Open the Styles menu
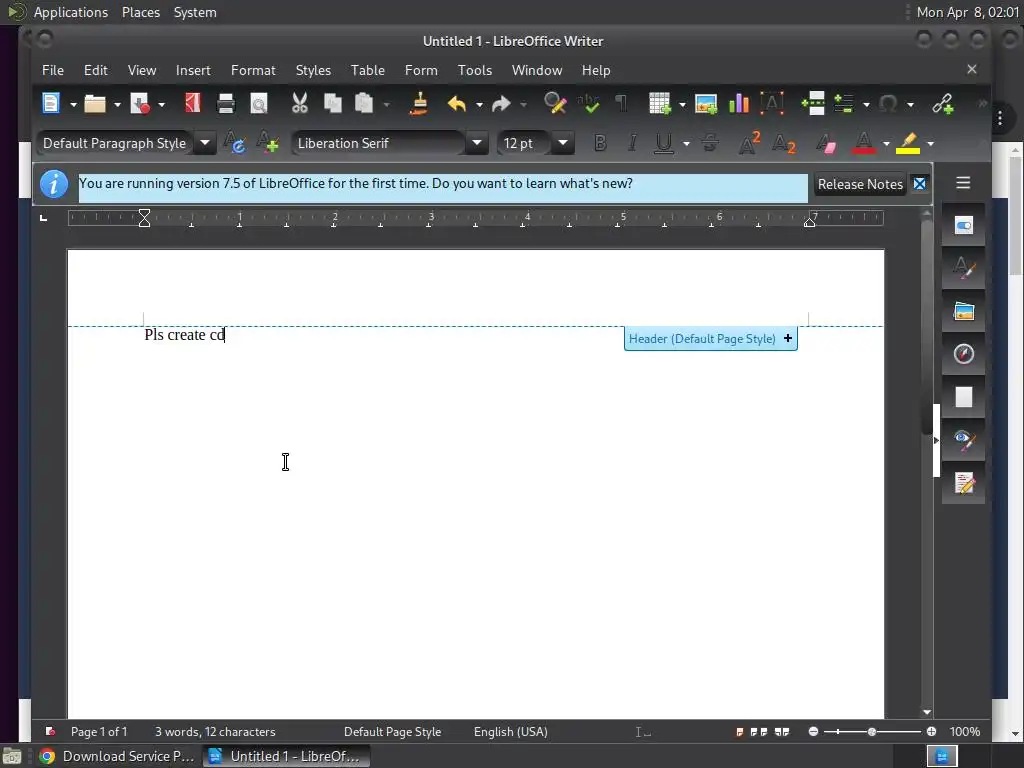1024x768 pixels. pos(313,70)
